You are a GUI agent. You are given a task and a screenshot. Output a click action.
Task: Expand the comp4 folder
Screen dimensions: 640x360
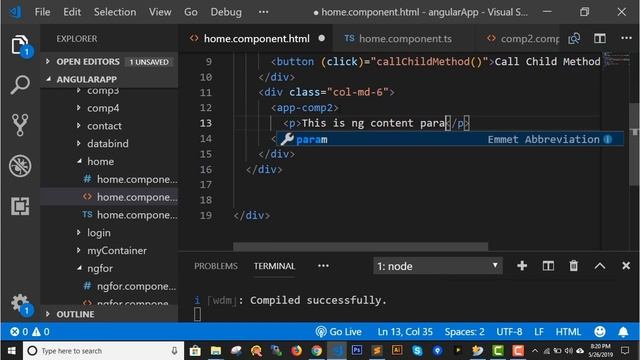(x=103, y=108)
